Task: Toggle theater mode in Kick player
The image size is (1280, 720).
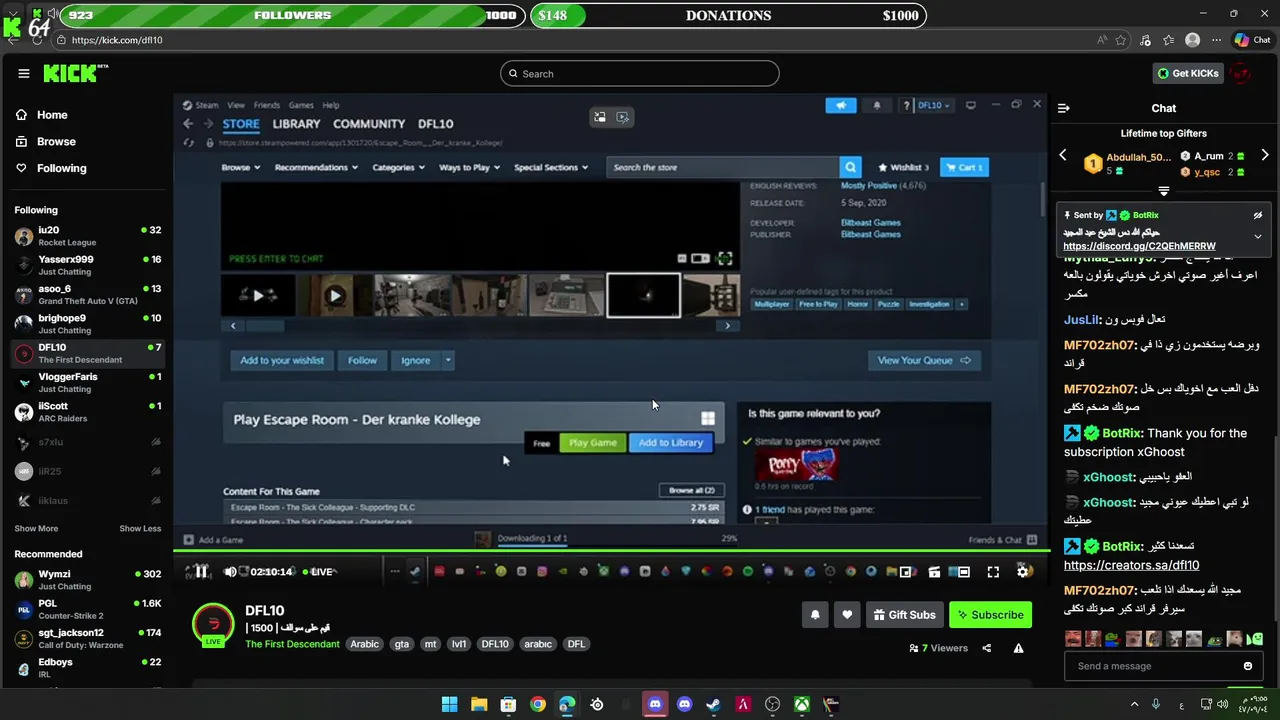Action: [x=963, y=572]
